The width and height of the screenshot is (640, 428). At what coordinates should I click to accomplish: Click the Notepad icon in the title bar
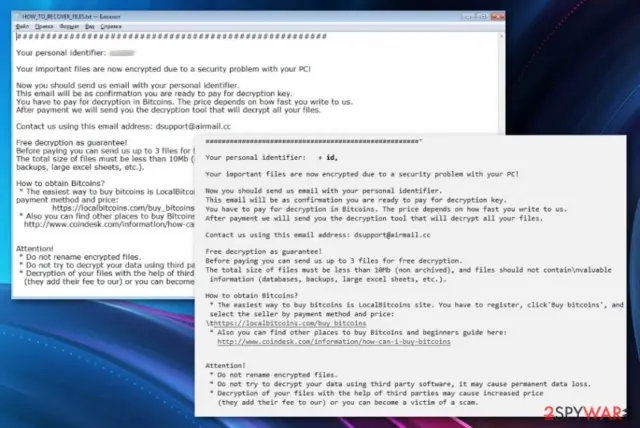coord(18,17)
